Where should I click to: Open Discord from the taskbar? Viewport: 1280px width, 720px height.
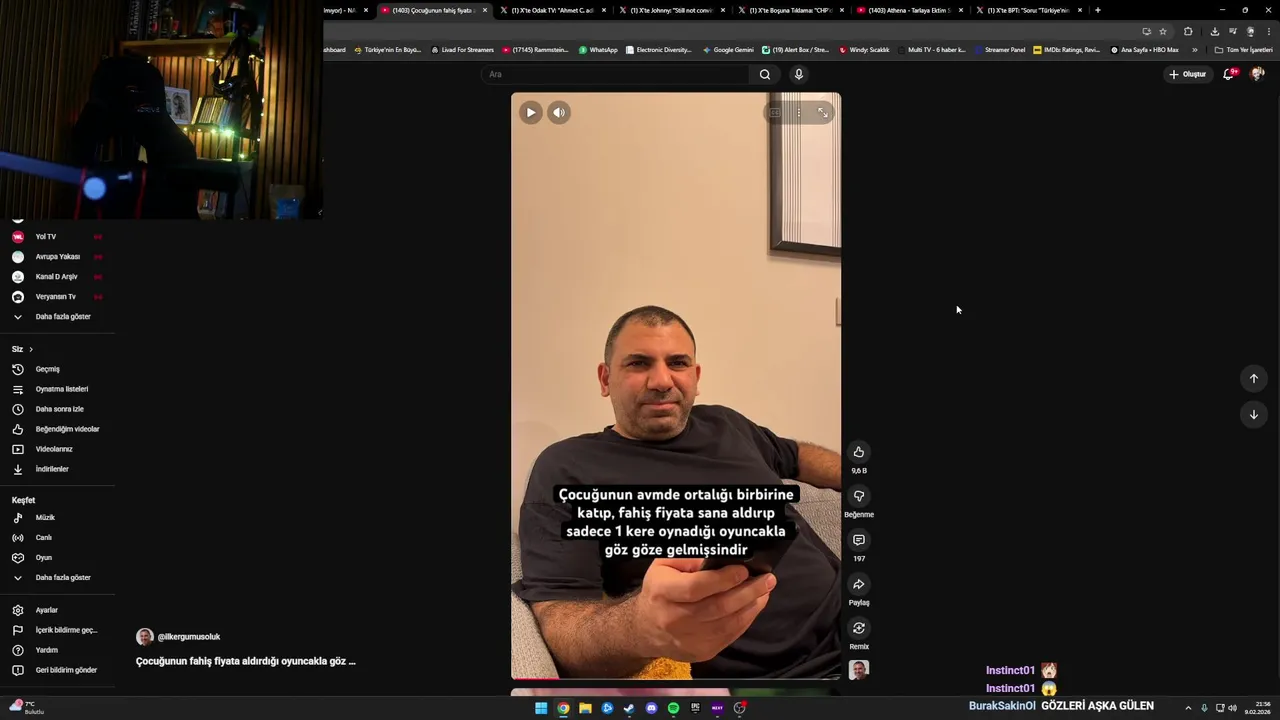pos(651,708)
